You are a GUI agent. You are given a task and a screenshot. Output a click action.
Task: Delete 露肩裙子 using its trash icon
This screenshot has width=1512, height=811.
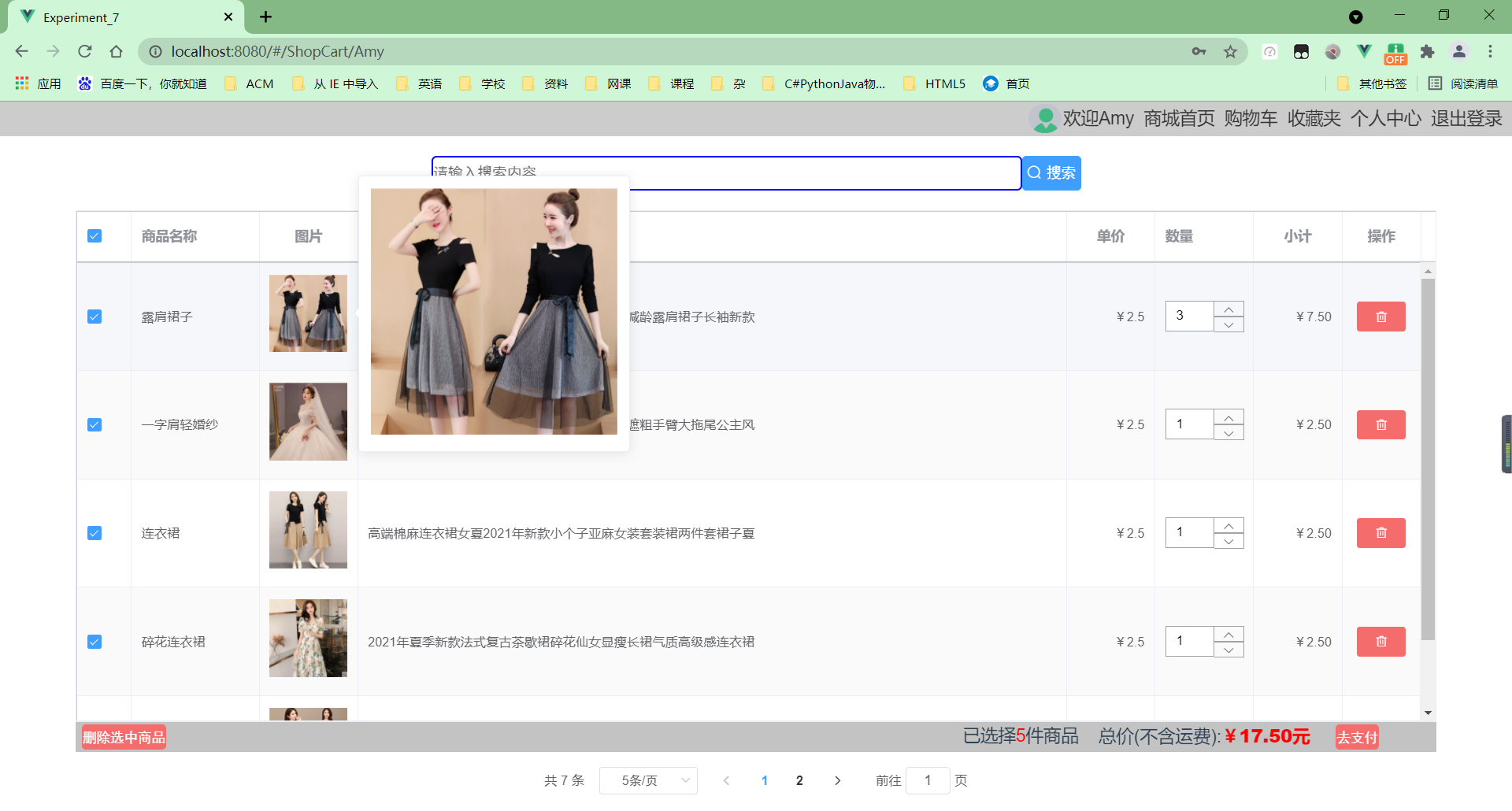pyautogui.click(x=1380, y=316)
